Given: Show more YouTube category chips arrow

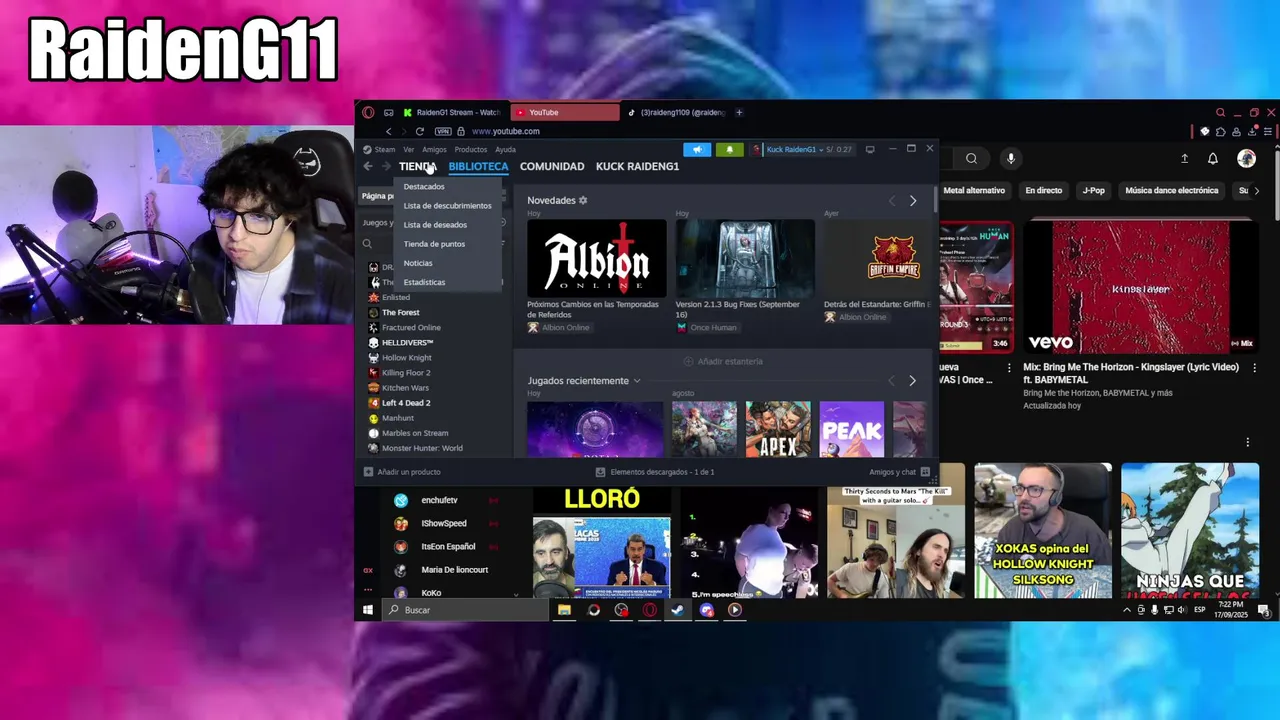Looking at the screenshot, I should (x=1257, y=190).
